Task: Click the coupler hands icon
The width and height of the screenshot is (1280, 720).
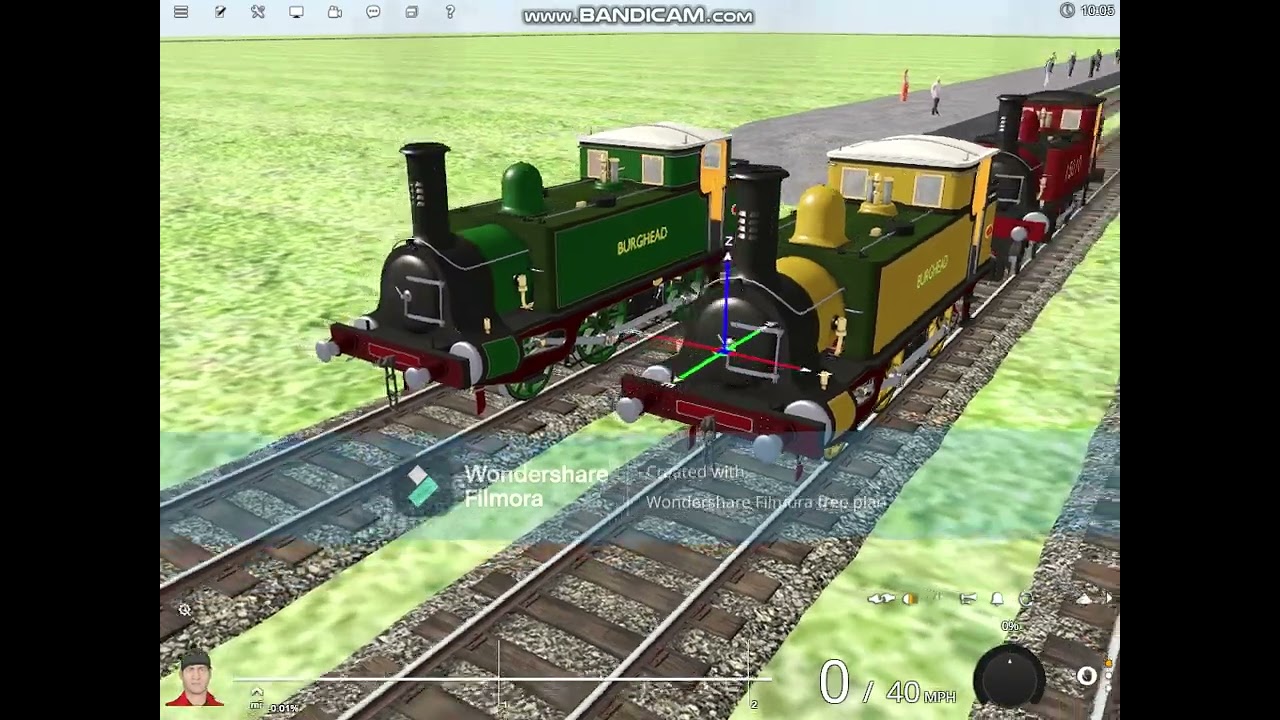Action: point(881,599)
